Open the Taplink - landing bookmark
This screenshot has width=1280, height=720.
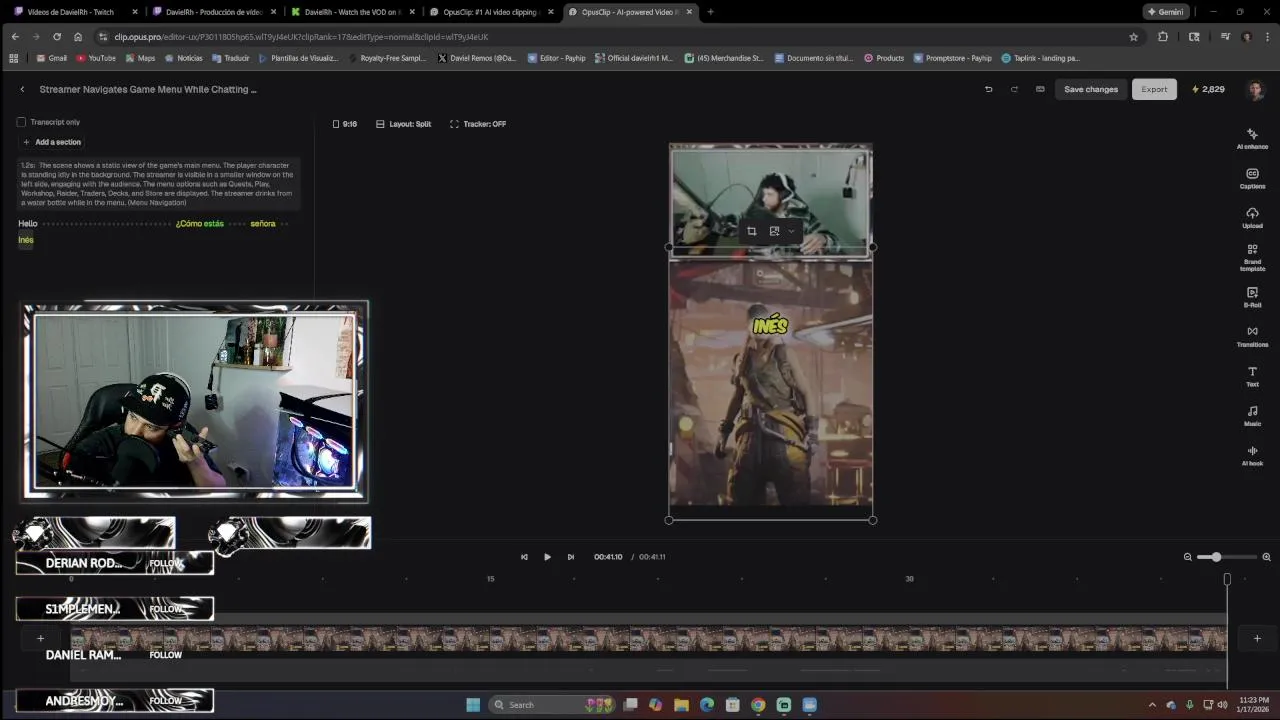pos(1041,58)
